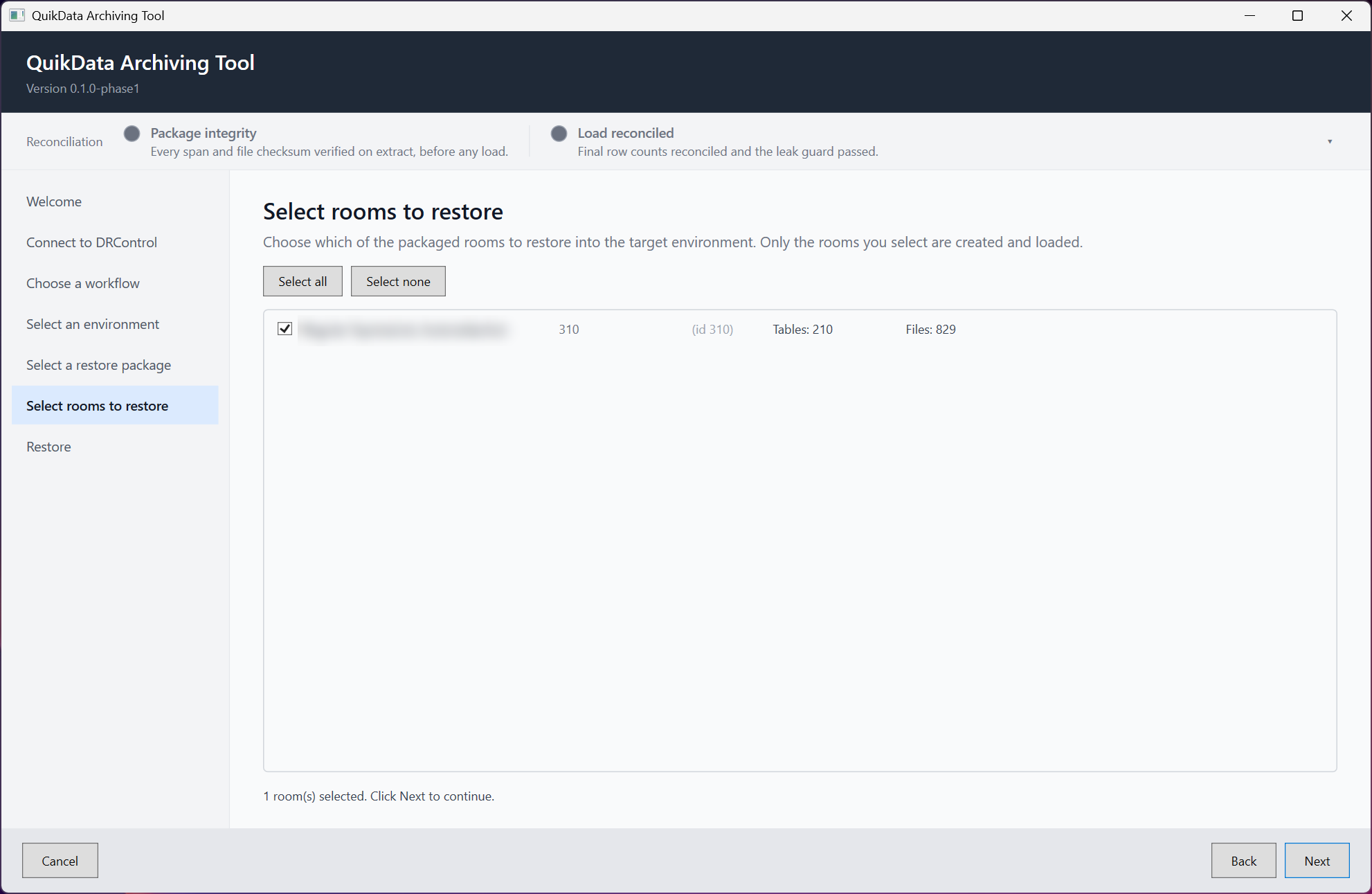The image size is (1372, 894).
Task: Click the Version 0.1.0-phase1 label
Action: (83, 89)
